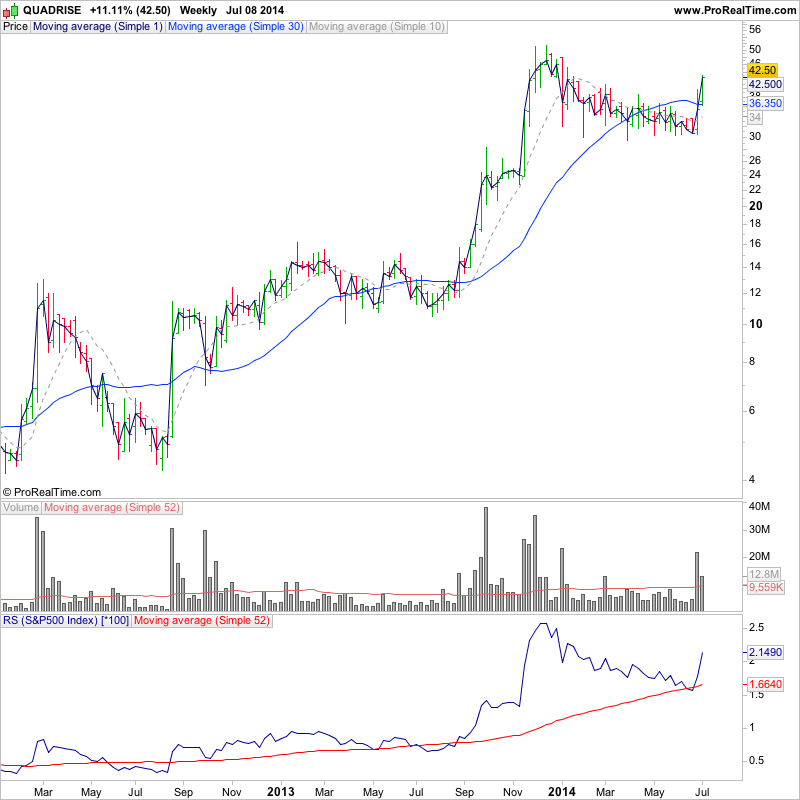Select Moving average (Simple 30) label
Image resolution: width=800 pixels, height=800 pixels.
(236, 27)
